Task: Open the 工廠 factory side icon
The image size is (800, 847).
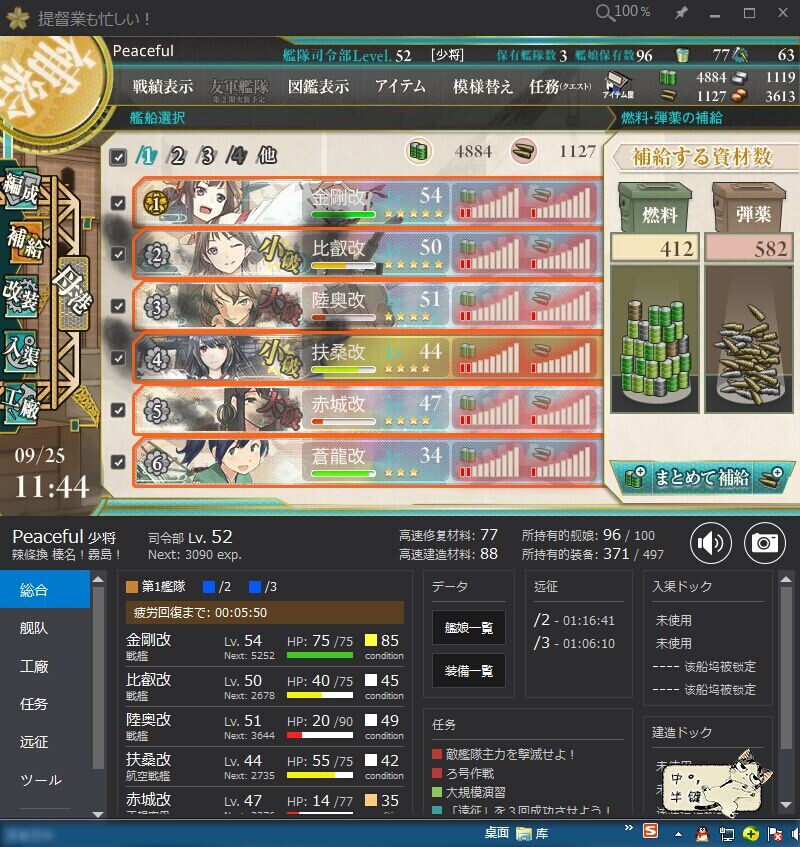Action: click(x=21, y=404)
